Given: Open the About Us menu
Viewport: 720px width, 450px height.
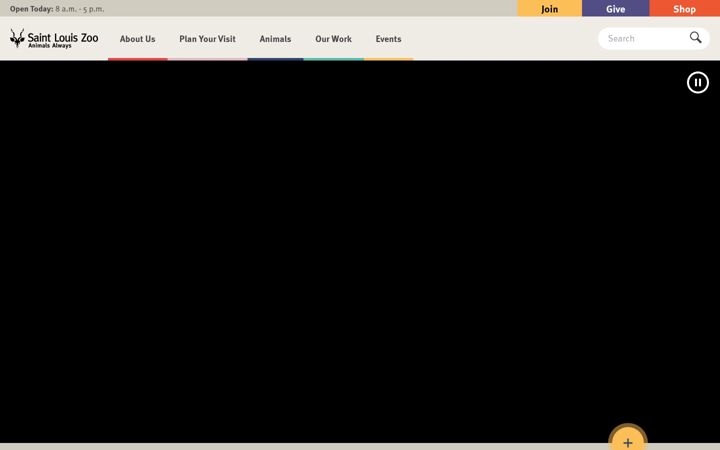Looking at the screenshot, I should (x=137, y=39).
